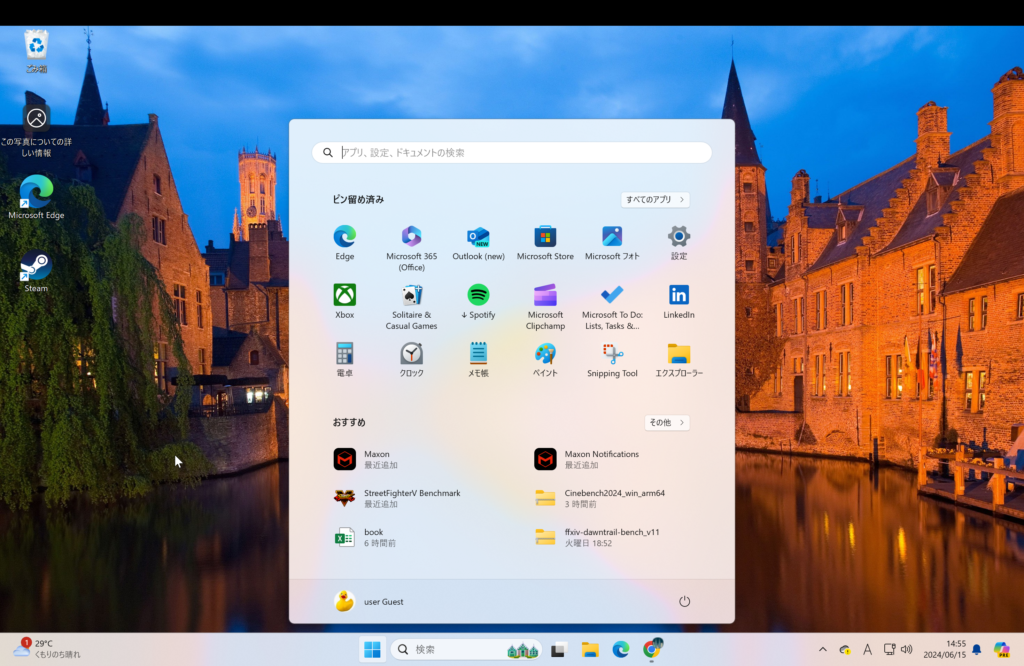The height and width of the screenshot is (666, 1024).
Task: Open Xbox app icon
Action: 345,296
